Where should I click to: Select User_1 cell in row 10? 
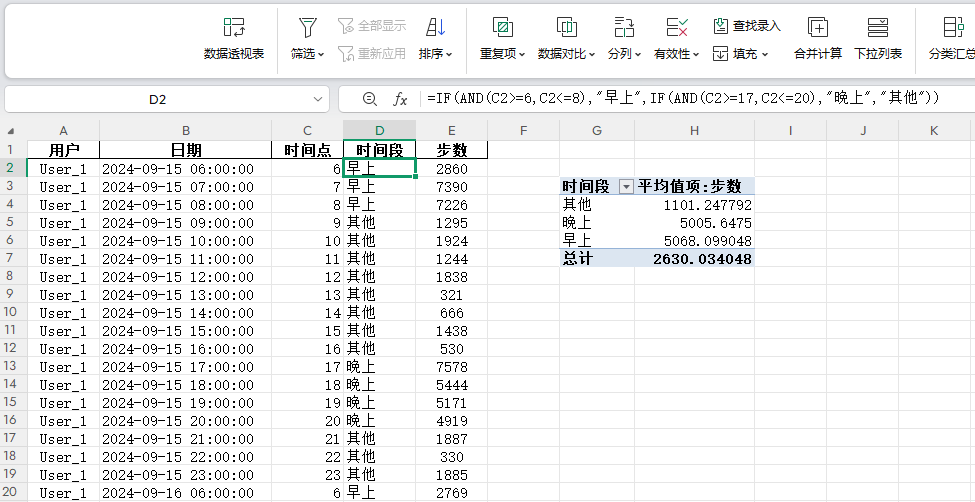(x=63, y=313)
